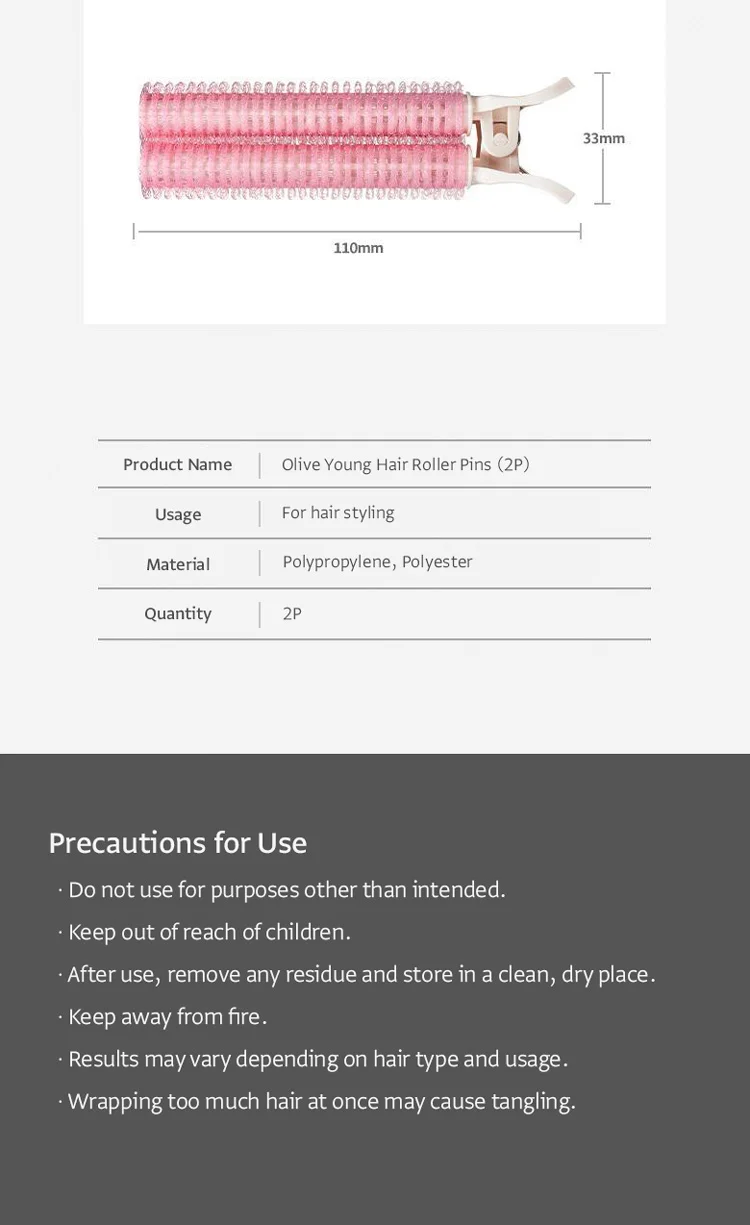750x1225 pixels.
Task: Click the vertical height measurement bracket
Action: point(602,138)
